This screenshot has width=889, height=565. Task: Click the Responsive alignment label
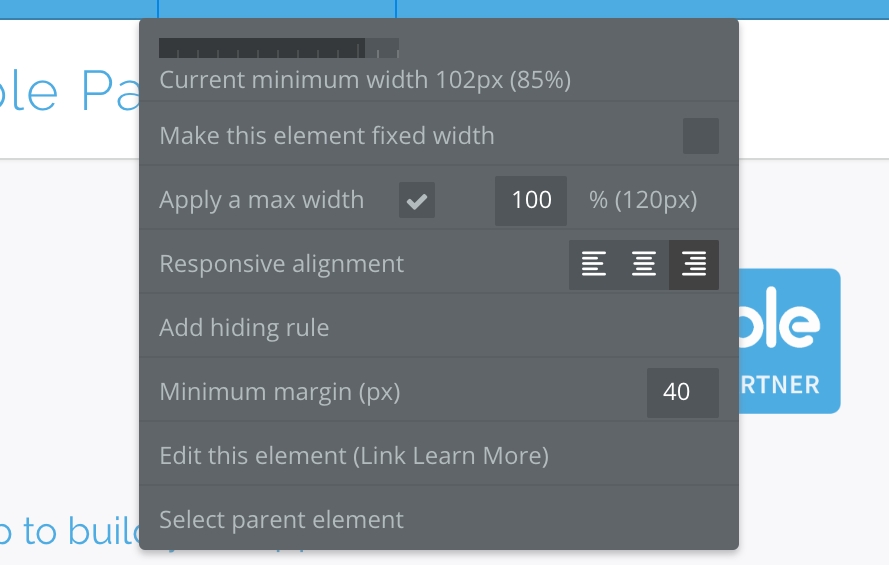tap(281, 264)
